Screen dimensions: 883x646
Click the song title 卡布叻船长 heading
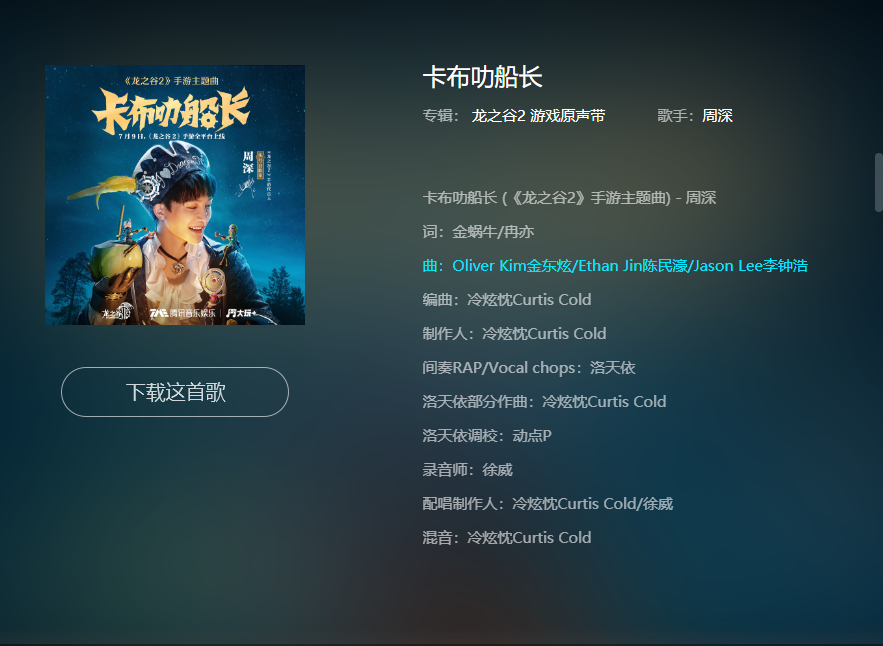pyautogui.click(x=483, y=77)
